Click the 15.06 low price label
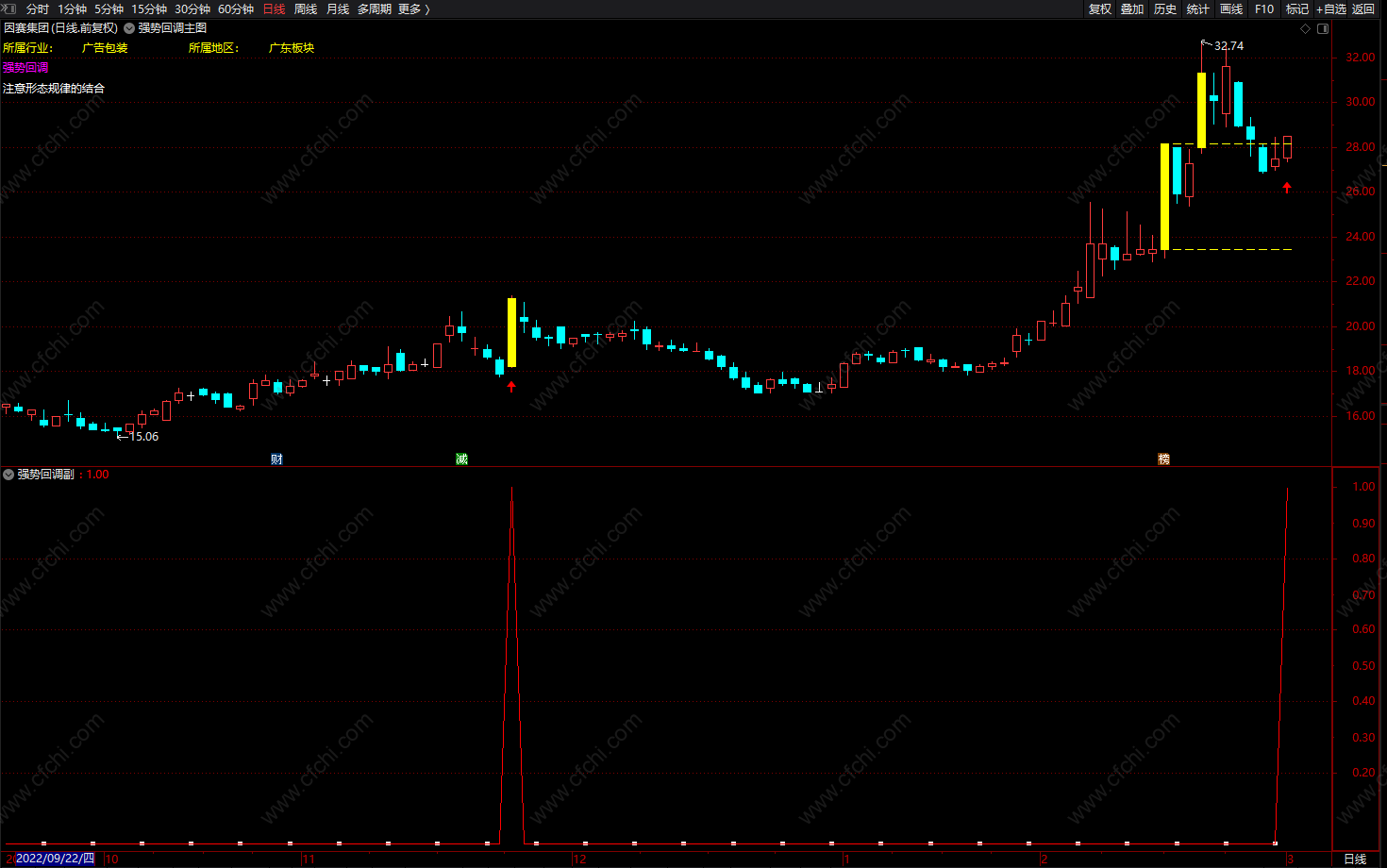Image resolution: width=1387 pixels, height=868 pixels. click(x=143, y=437)
